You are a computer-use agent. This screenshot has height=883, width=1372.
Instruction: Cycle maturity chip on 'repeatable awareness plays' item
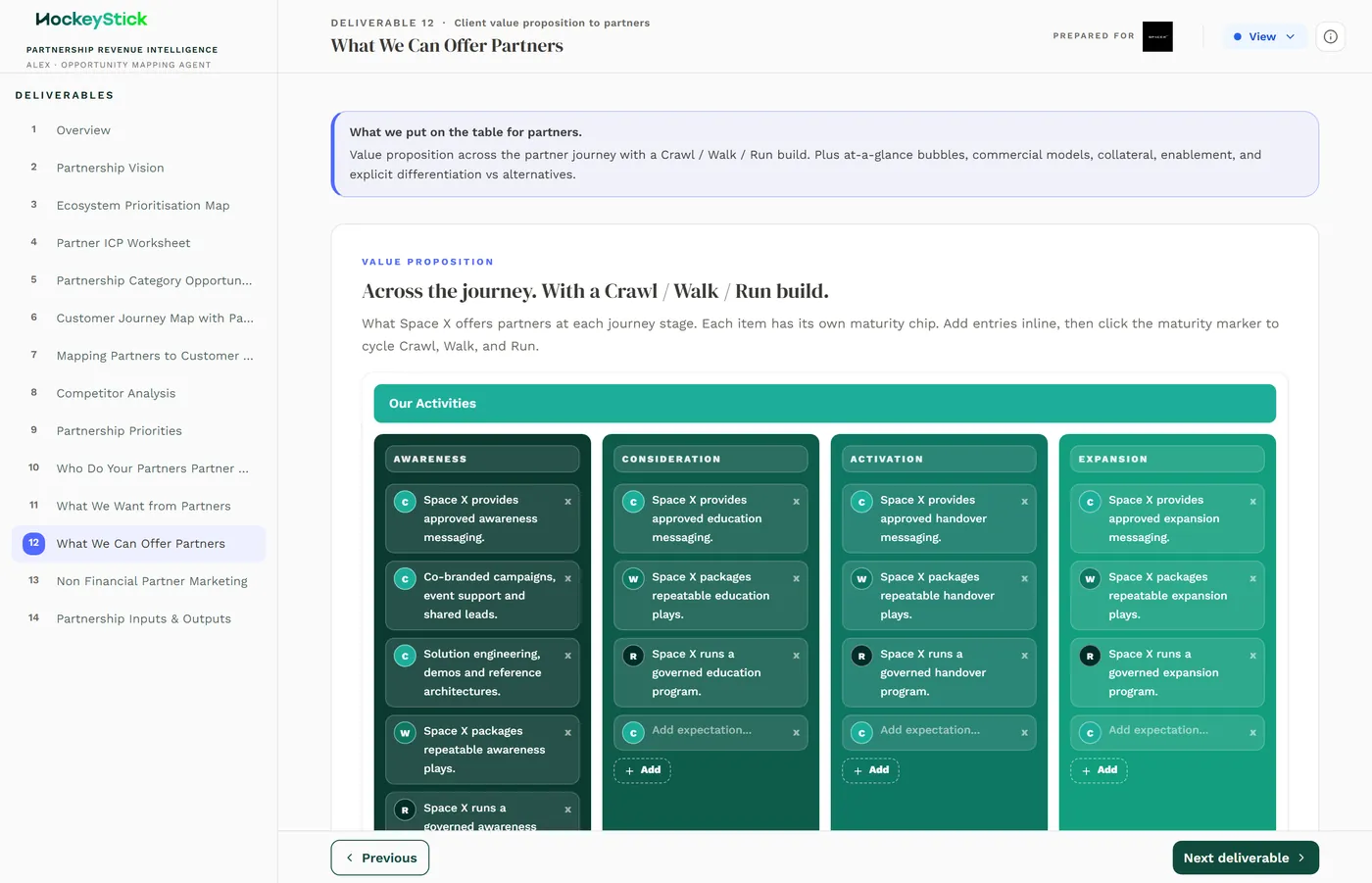405,733
